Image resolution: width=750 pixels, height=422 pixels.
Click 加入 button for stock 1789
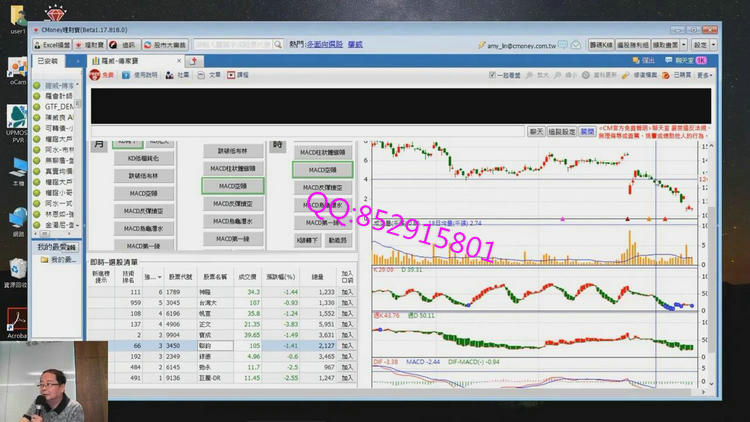[x=347, y=292]
